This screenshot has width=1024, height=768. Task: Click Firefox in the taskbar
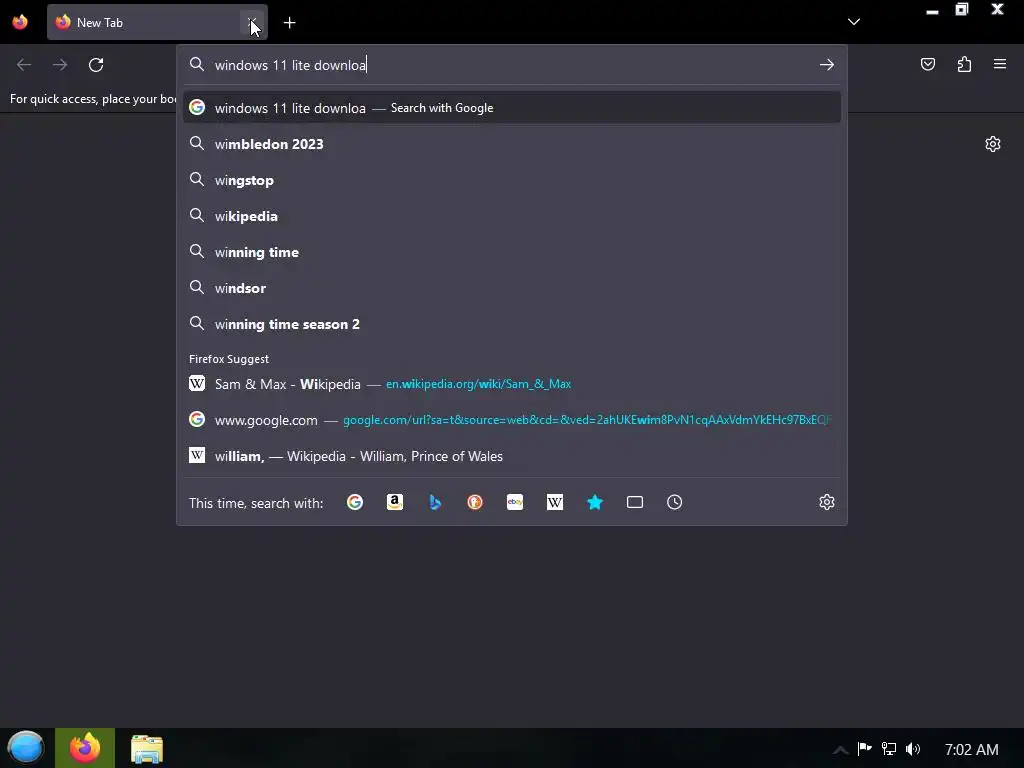(x=85, y=748)
